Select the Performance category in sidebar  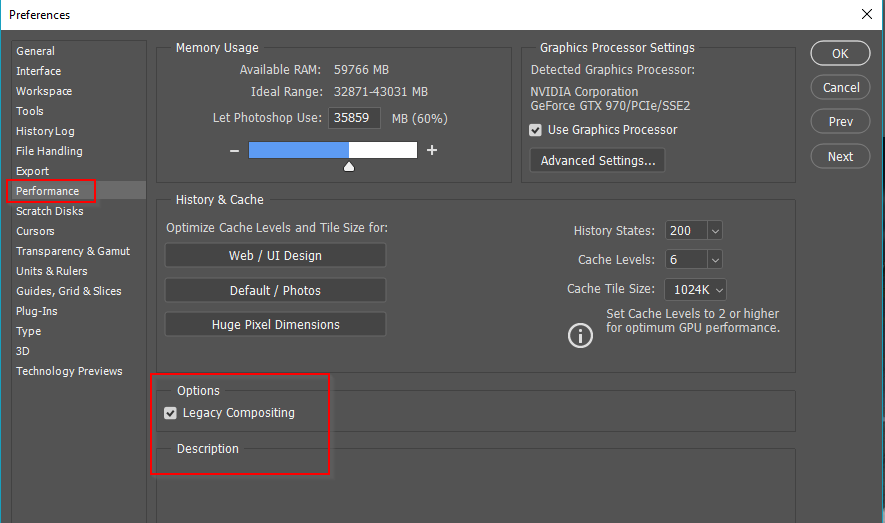tap(48, 191)
